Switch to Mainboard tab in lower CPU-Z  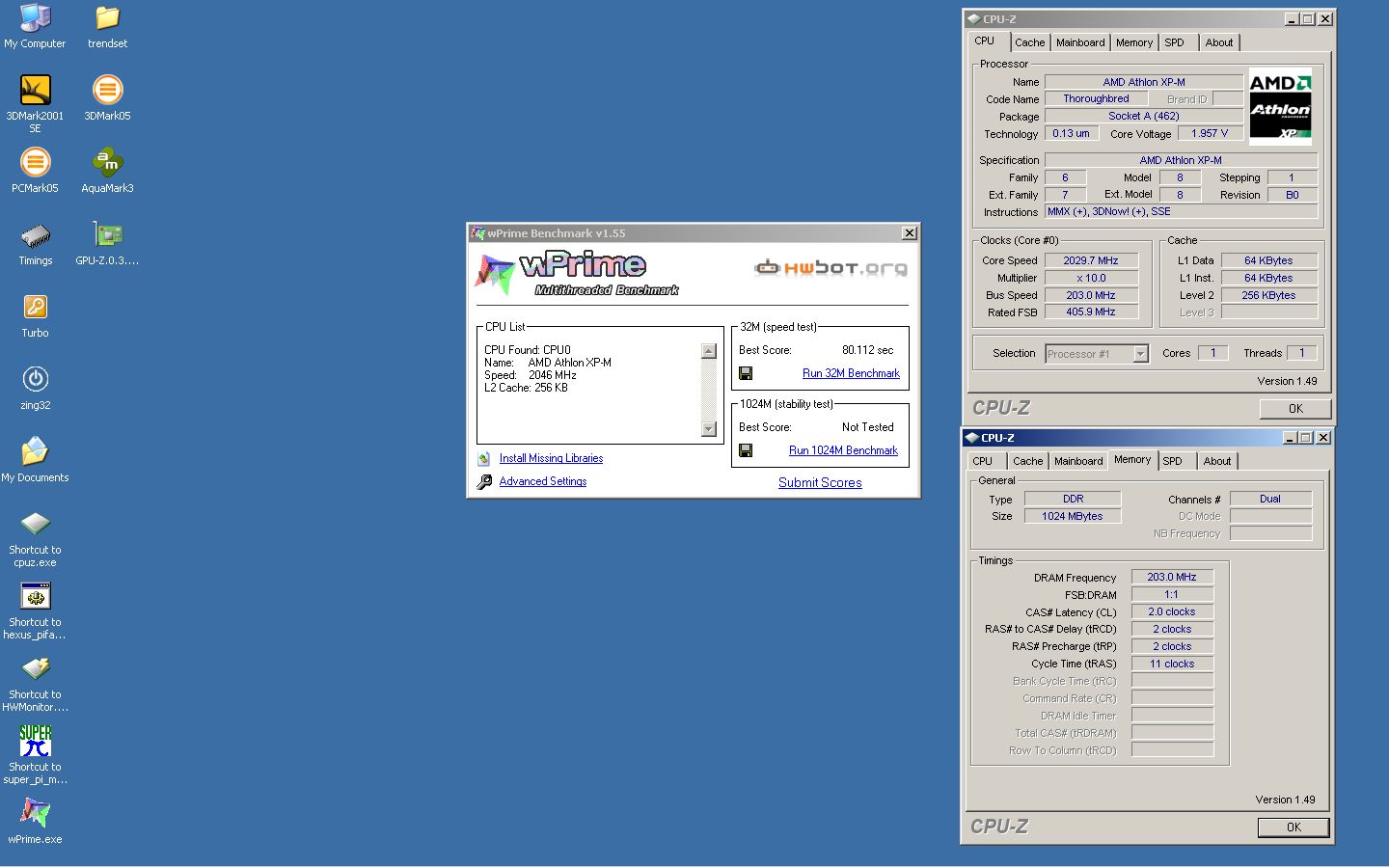1078,461
